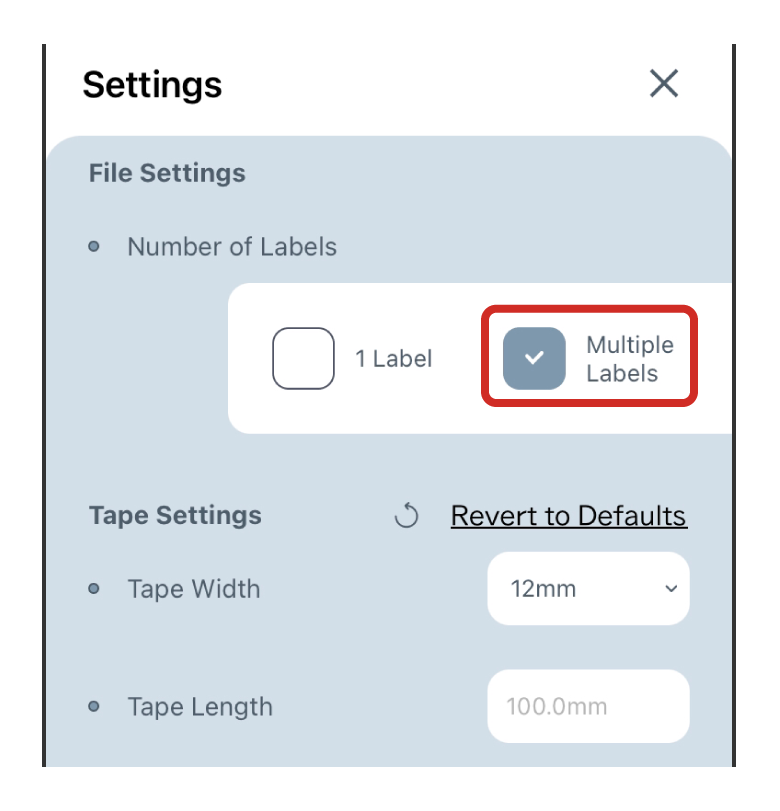Click the Number of Labels text
The width and height of the screenshot is (780, 811).
coord(232,247)
